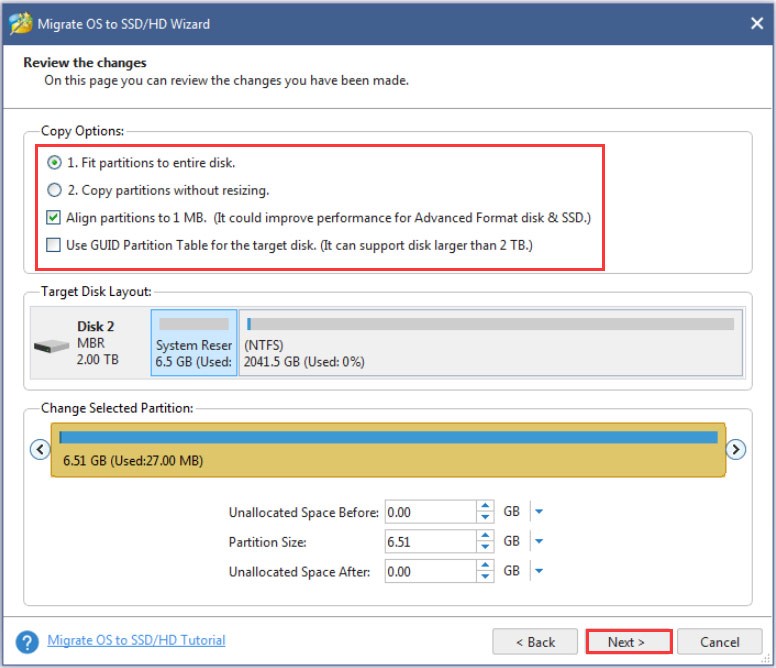This screenshot has height=668, width=776.
Task: Toggle Align partitions to 1 MB checkbox
Action: 53,218
